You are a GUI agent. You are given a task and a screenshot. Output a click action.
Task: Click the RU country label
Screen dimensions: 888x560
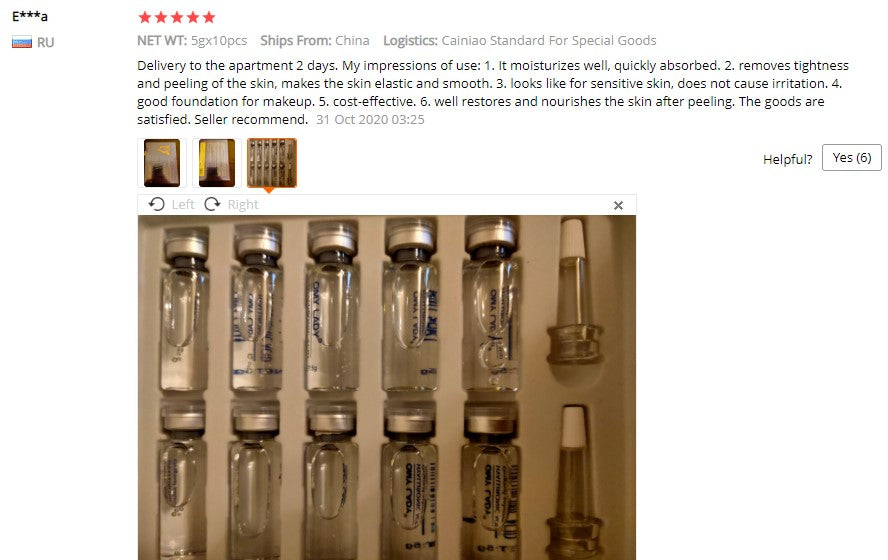(x=45, y=42)
